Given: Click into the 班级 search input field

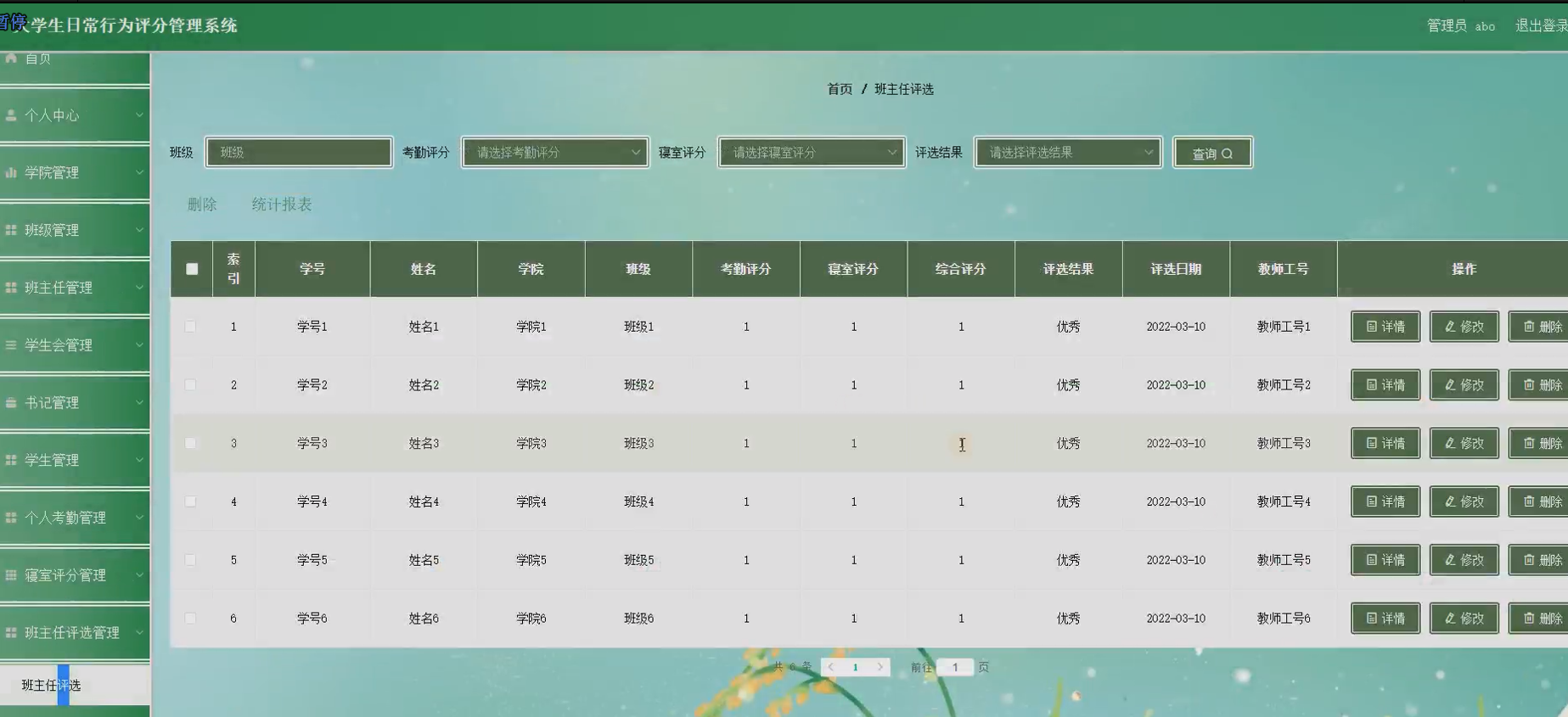Looking at the screenshot, I should coord(299,153).
